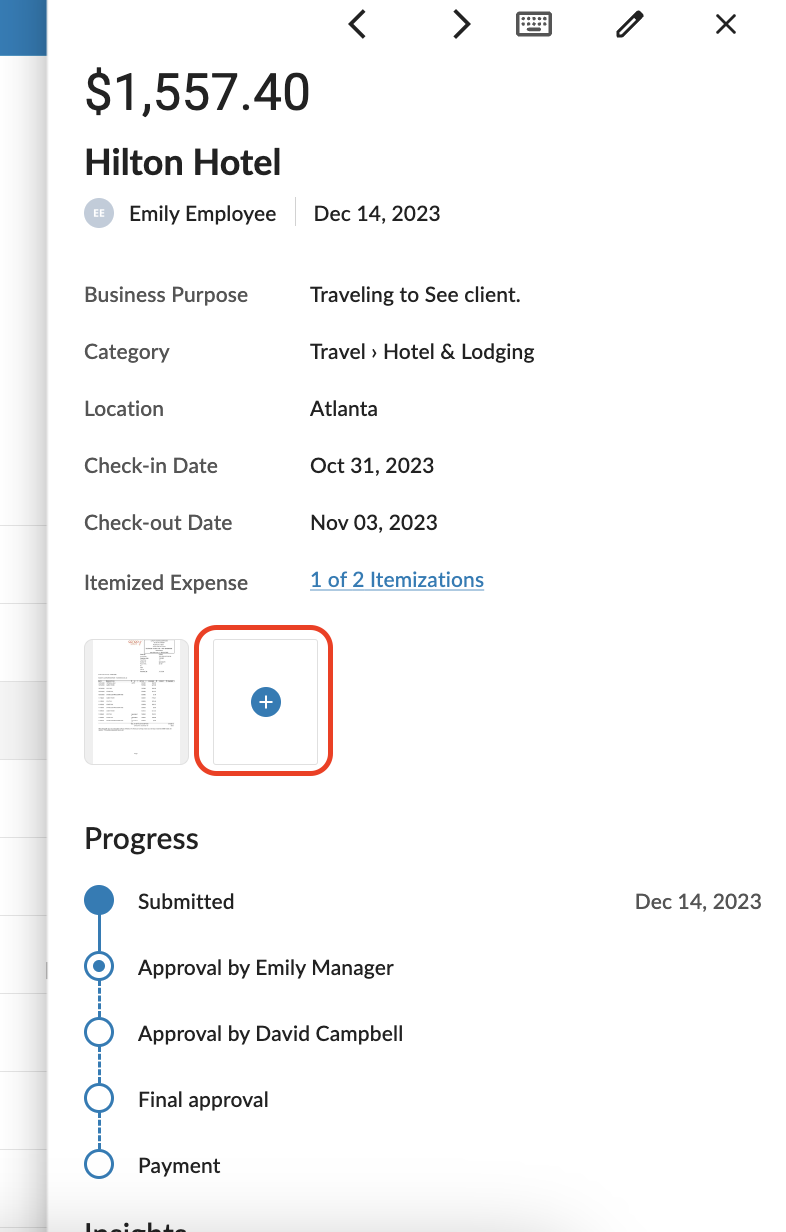Click the Hilton Hotel merchant title
The width and height of the screenshot is (786, 1232).
click(x=183, y=162)
